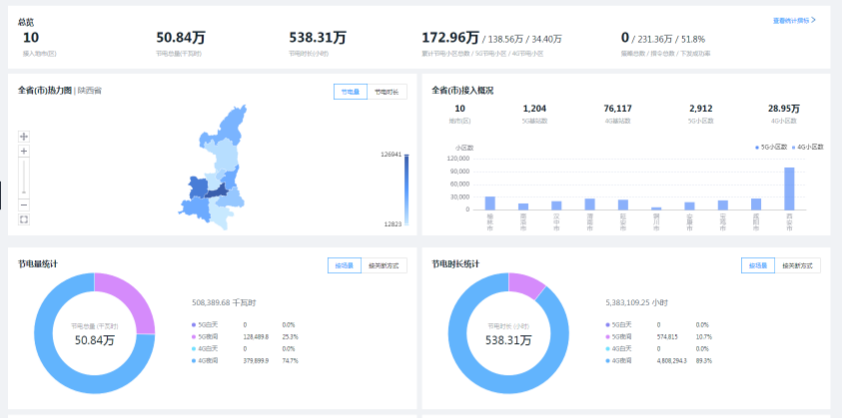Toggle the 4G小区数 legend marker
842x418 pixels.
coord(793,147)
